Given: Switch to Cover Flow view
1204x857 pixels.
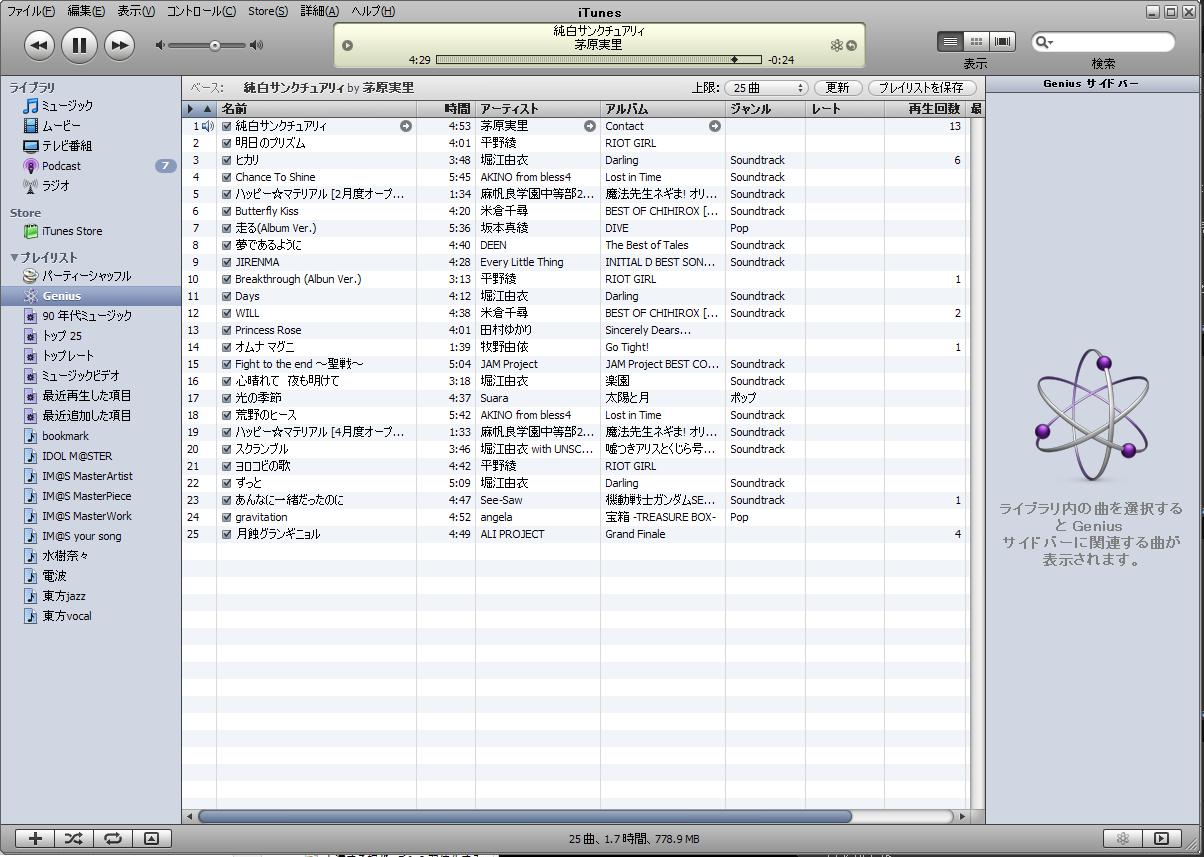Looking at the screenshot, I should [x=1002, y=42].
